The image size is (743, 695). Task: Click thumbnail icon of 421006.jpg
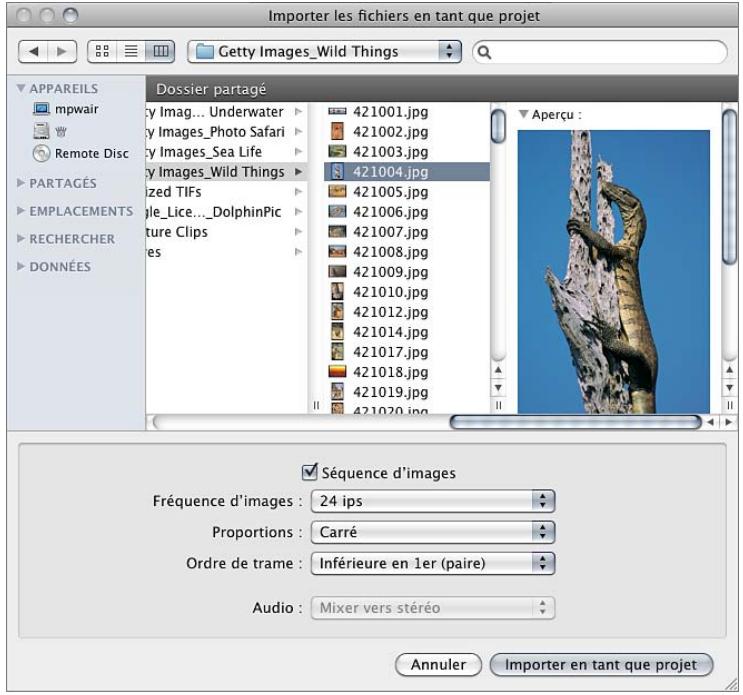click(337, 211)
